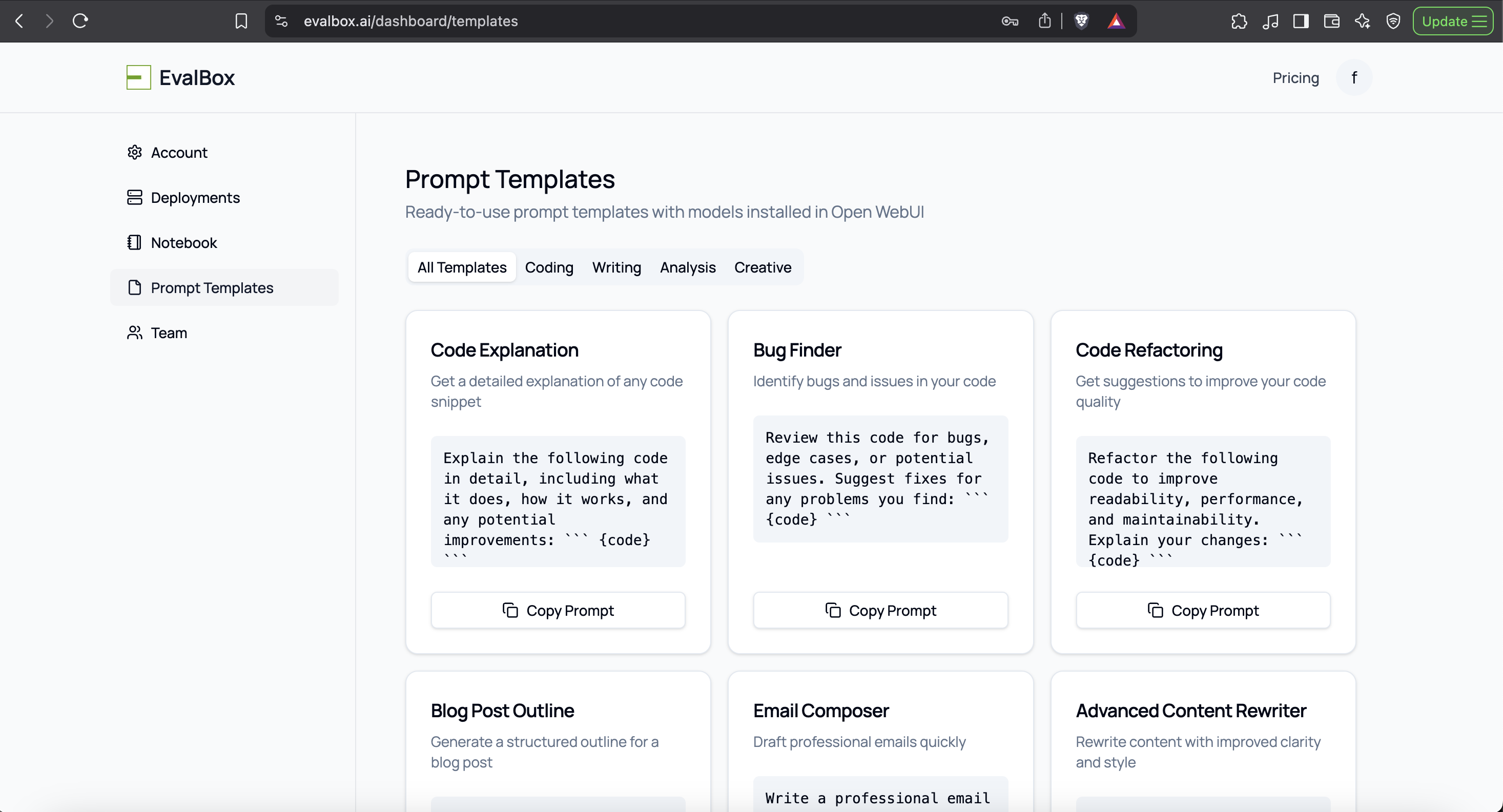Click the Code Explanation card title
This screenshot has height=812, width=1503.
click(505, 350)
